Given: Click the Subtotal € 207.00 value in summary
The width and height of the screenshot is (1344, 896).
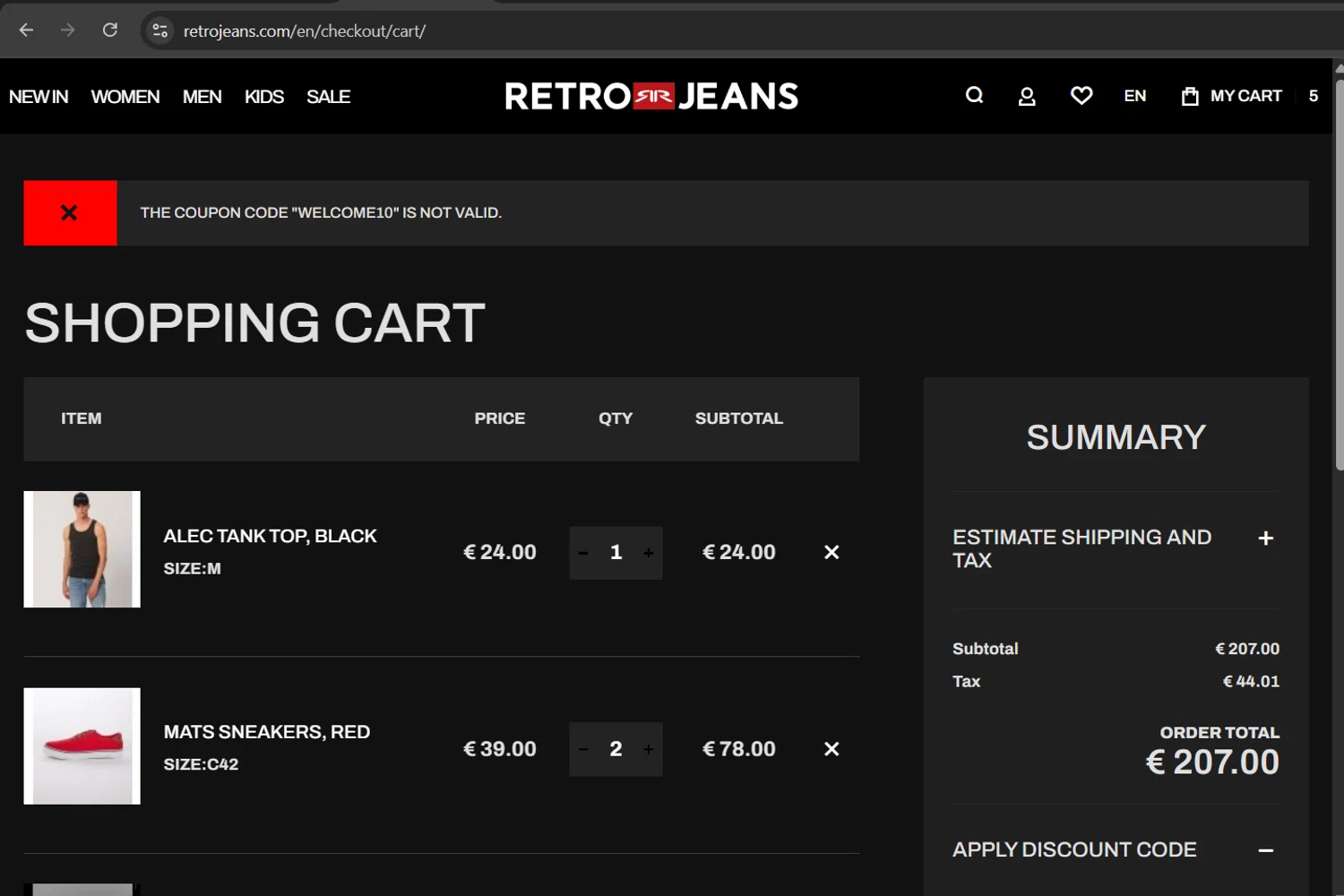Looking at the screenshot, I should tap(1247, 649).
